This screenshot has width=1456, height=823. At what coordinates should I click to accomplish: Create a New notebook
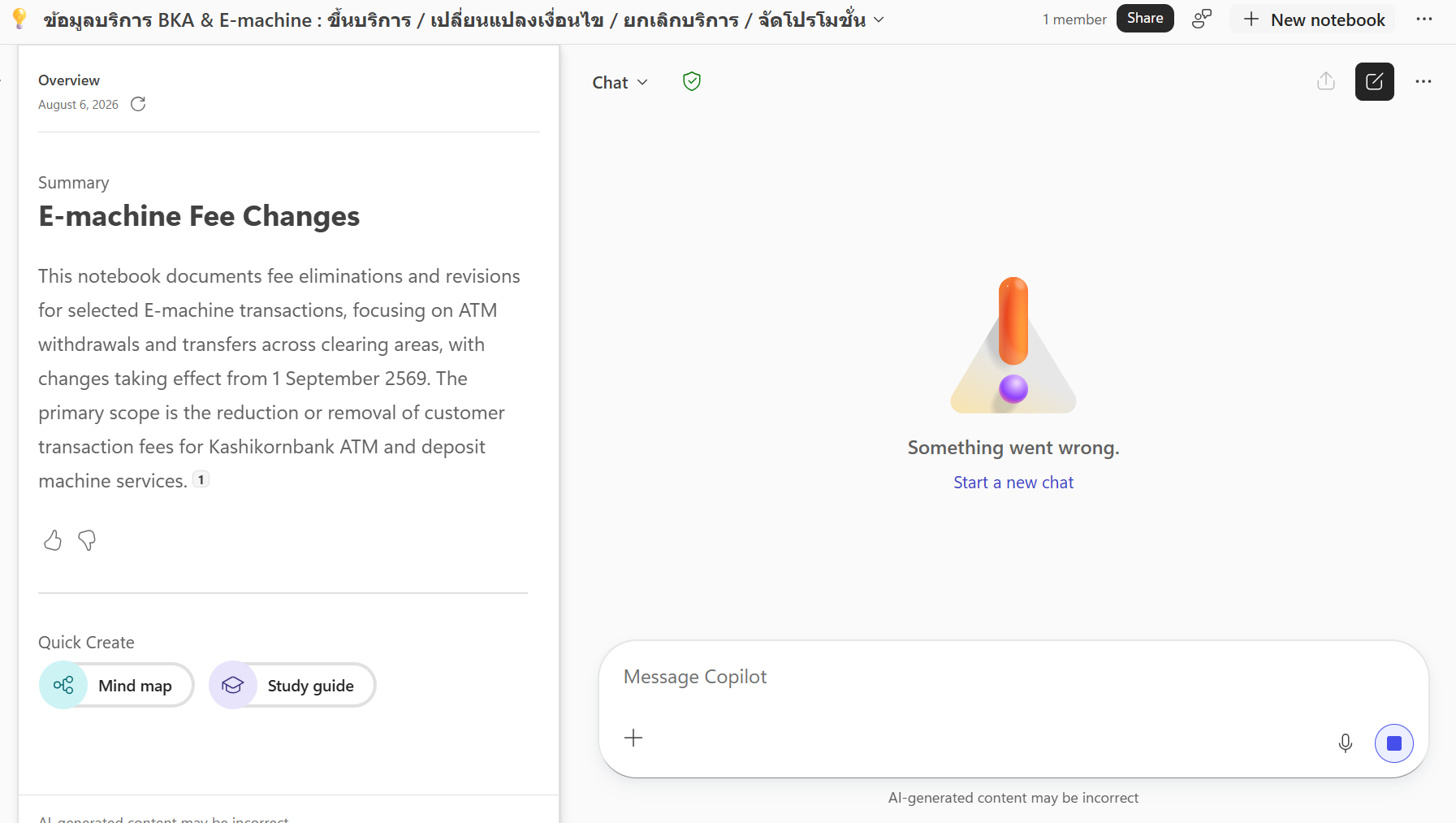point(1313,19)
